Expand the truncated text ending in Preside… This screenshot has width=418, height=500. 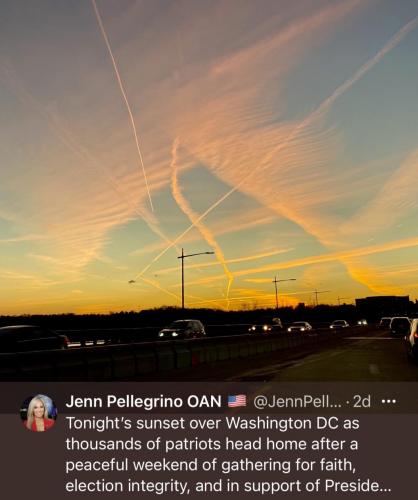coord(358,486)
